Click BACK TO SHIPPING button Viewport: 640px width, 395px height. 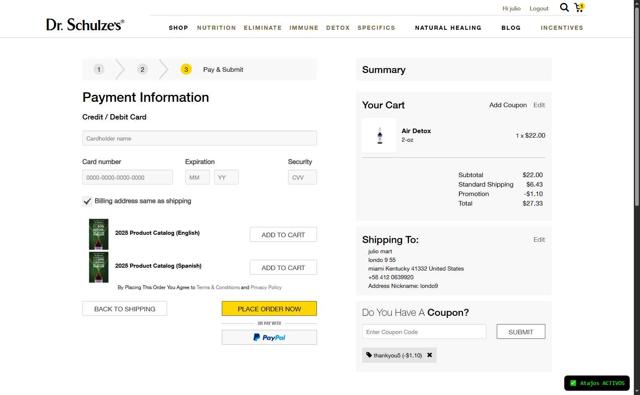click(124, 309)
